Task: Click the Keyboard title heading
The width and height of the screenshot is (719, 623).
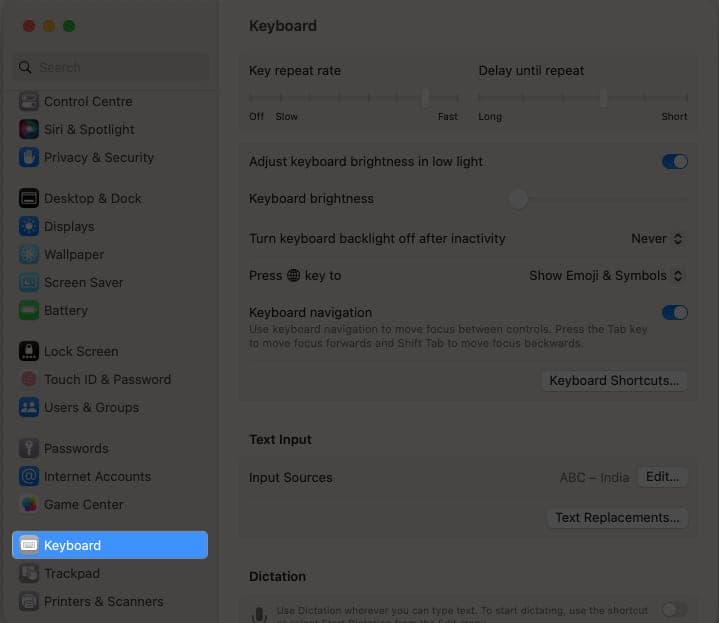Action: 283,26
